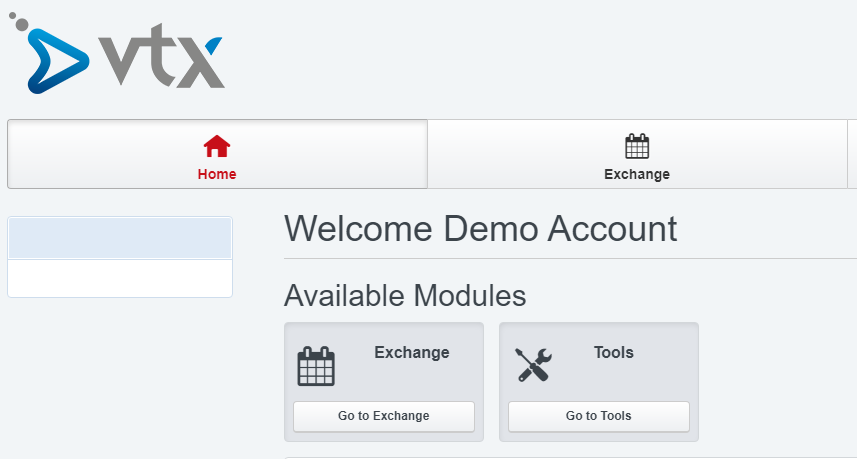Image resolution: width=857 pixels, height=459 pixels.
Task: Select the white second item in left sidebar
Action: 120,278
